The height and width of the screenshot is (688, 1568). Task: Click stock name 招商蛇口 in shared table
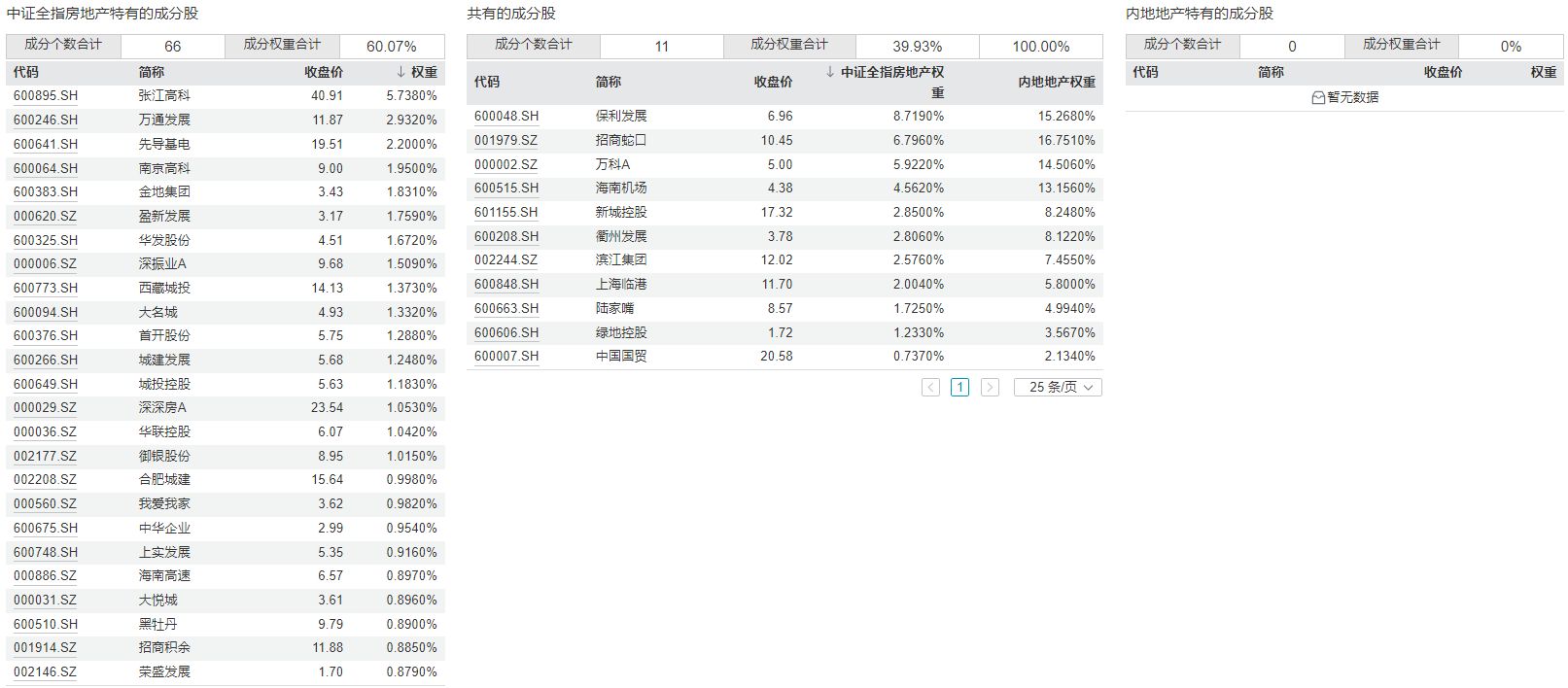pos(621,140)
